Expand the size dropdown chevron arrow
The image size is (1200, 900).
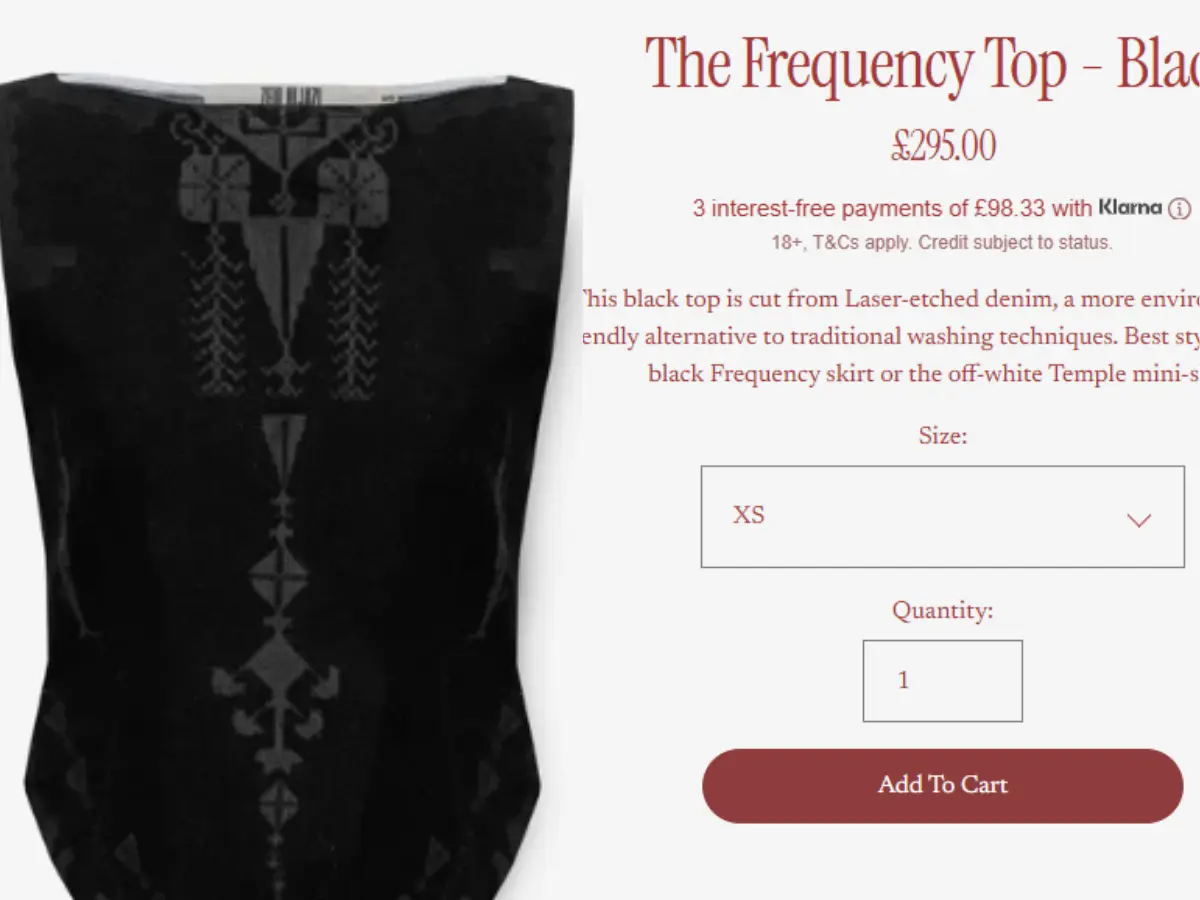click(x=1139, y=520)
